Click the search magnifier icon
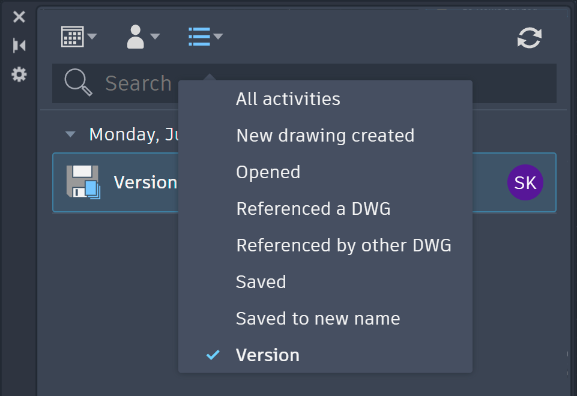 coord(78,82)
